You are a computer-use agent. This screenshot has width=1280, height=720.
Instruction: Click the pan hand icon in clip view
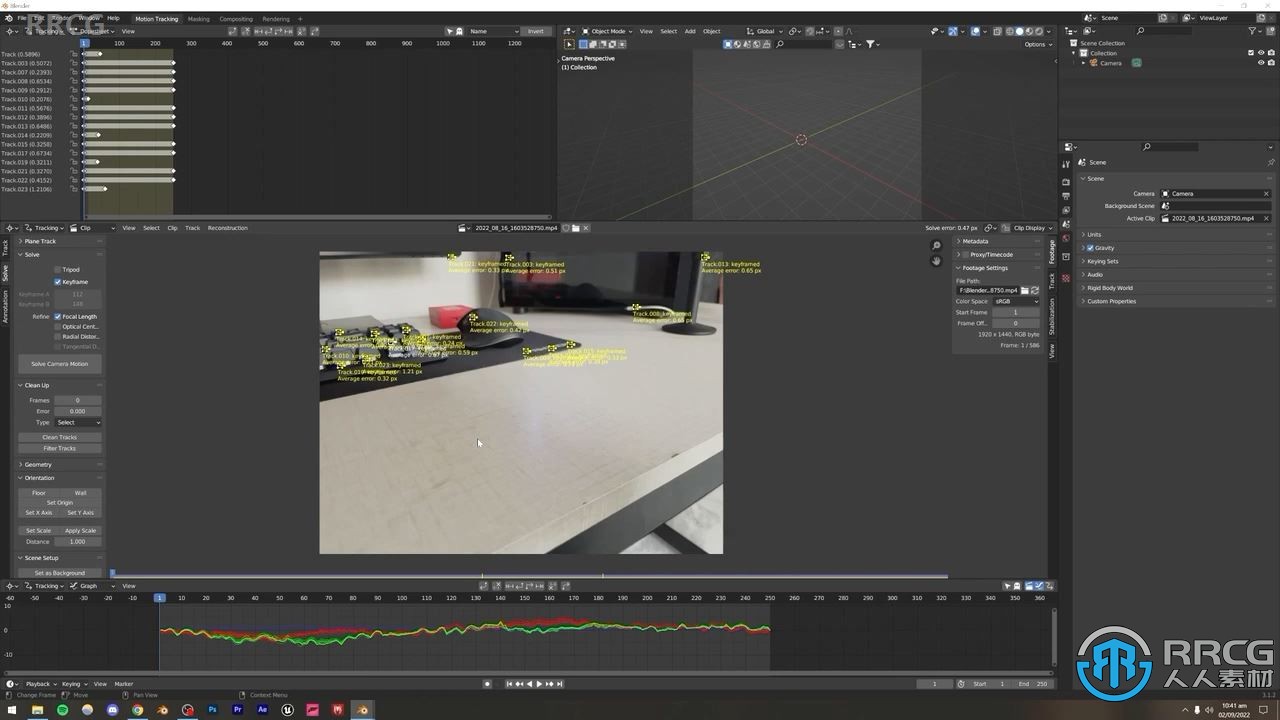tap(936, 261)
